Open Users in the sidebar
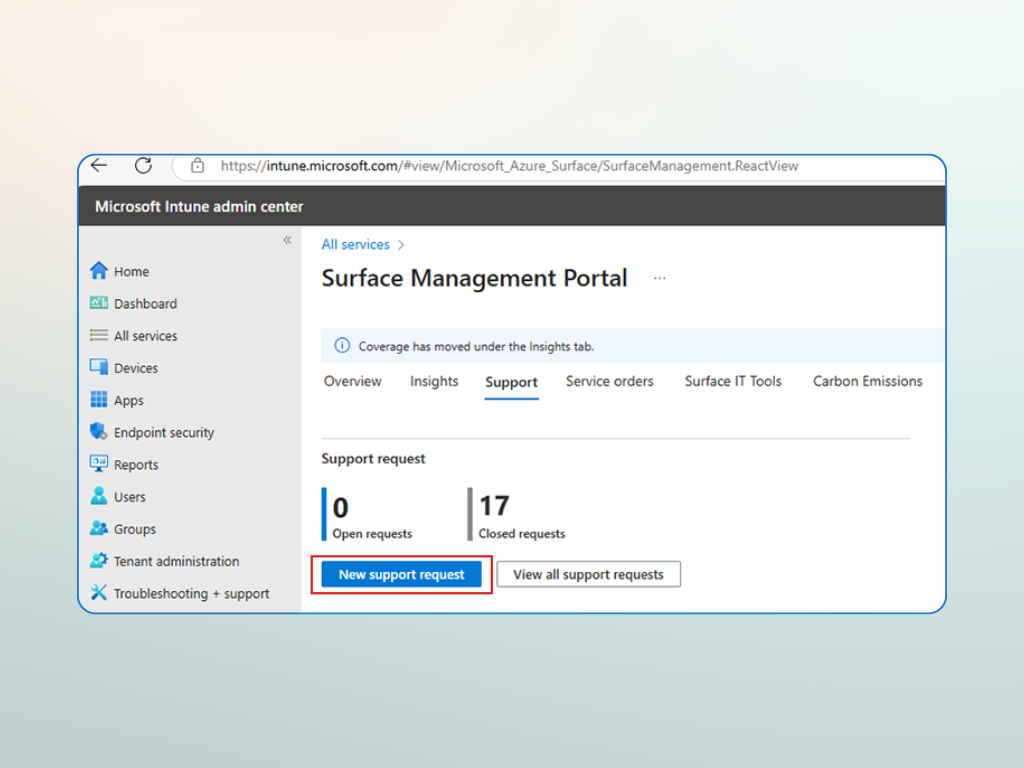Image resolution: width=1024 pixels, height=768 pixels. tap(129, 497)
